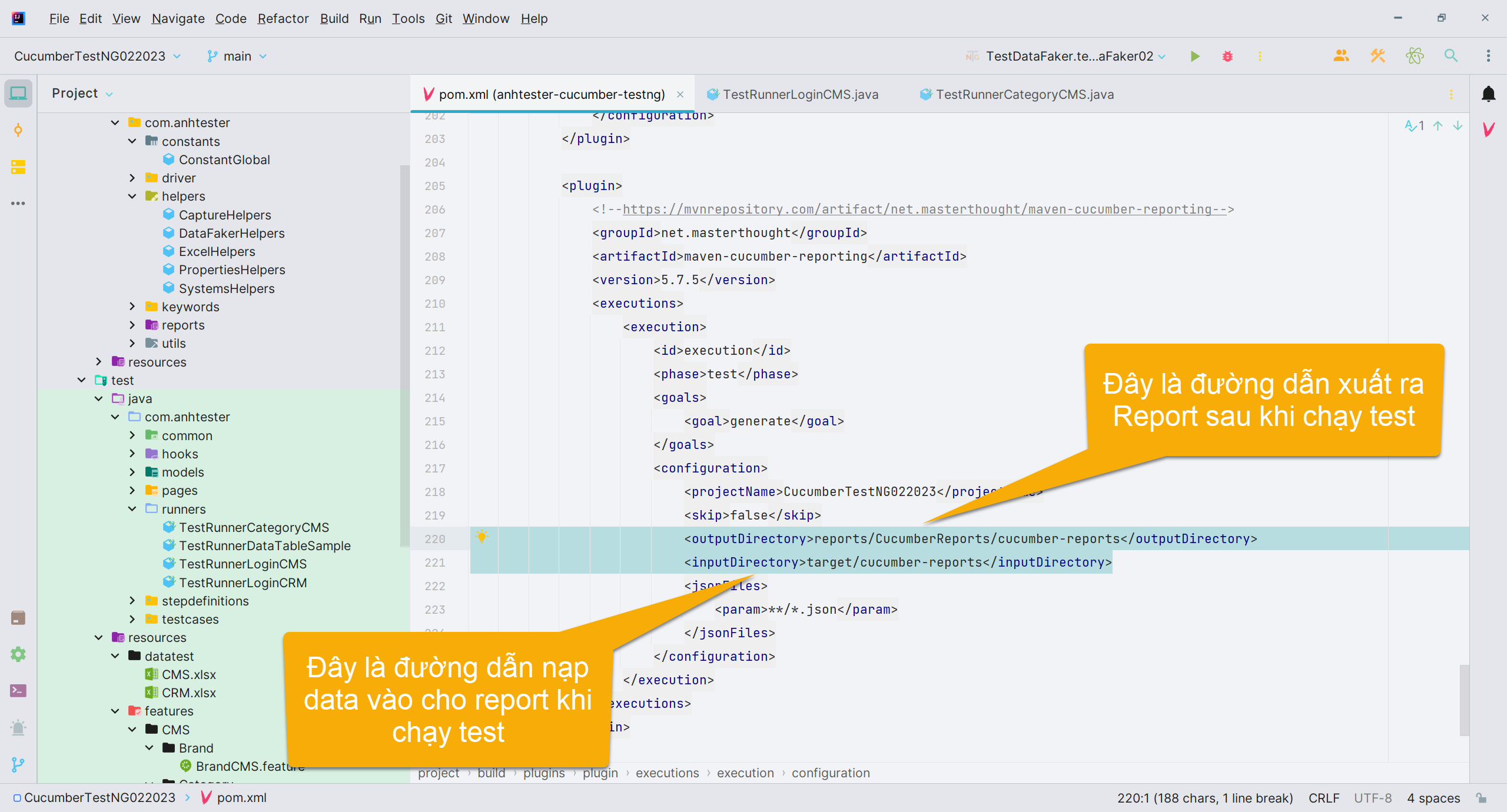The image size is (1507, 812).
Task: Click the green Run button
Action: [1194, 56]
